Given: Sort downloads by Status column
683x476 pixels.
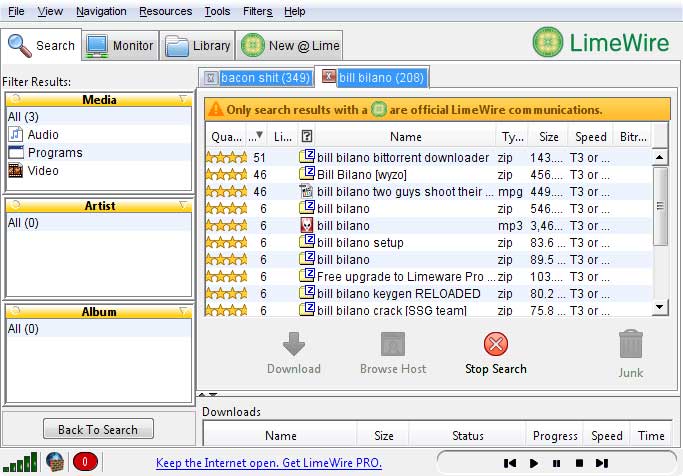Looking at the screenshot, I should (x=467, y=435).
